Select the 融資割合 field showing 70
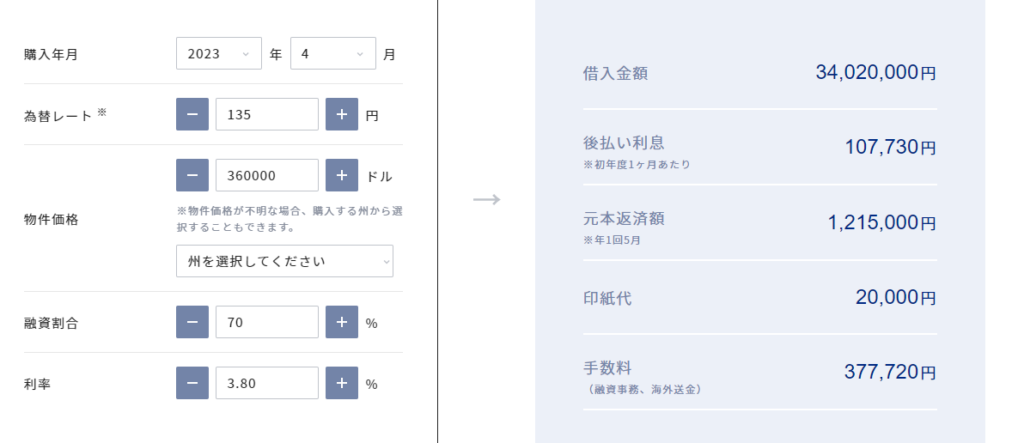The image size is (1024, 443). click(266, 322)
